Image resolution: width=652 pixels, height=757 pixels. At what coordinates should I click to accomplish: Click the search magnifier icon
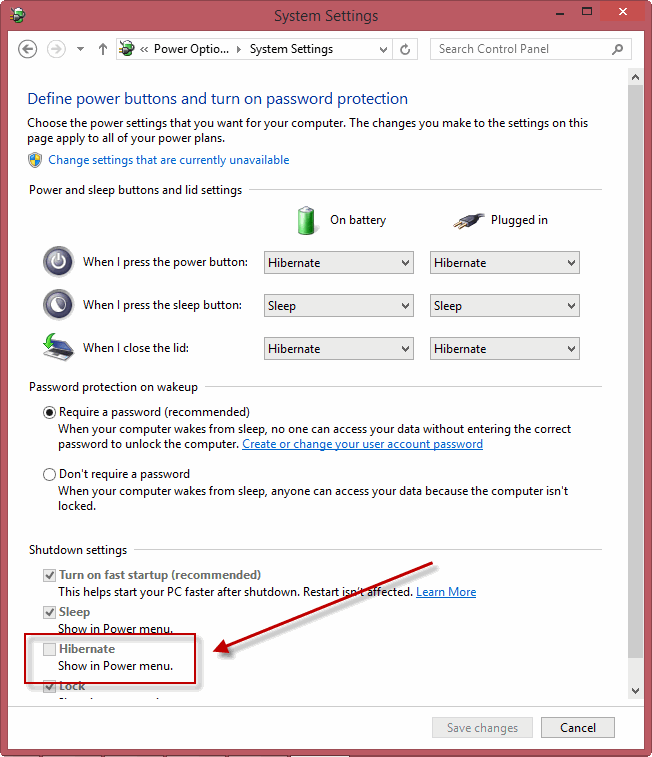click(x=617, y=49)
